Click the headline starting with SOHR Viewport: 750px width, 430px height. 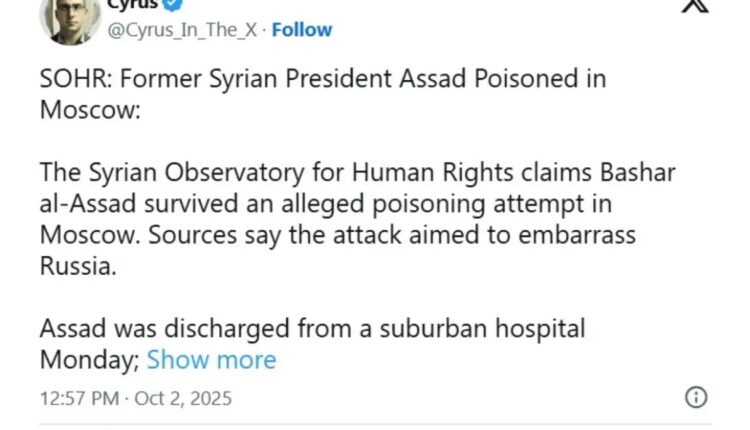click(x=322, y=78)
